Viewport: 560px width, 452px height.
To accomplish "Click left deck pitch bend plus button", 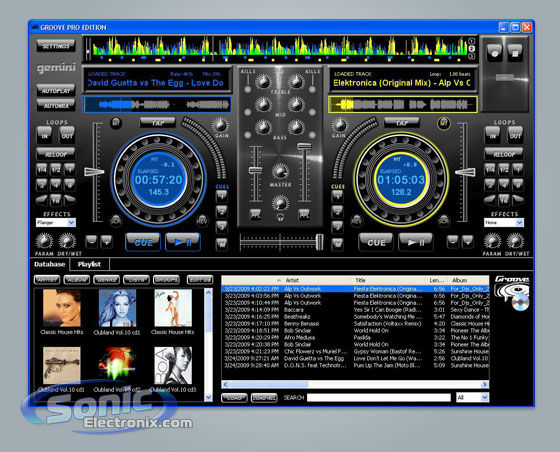I will [x=106, y=242].
